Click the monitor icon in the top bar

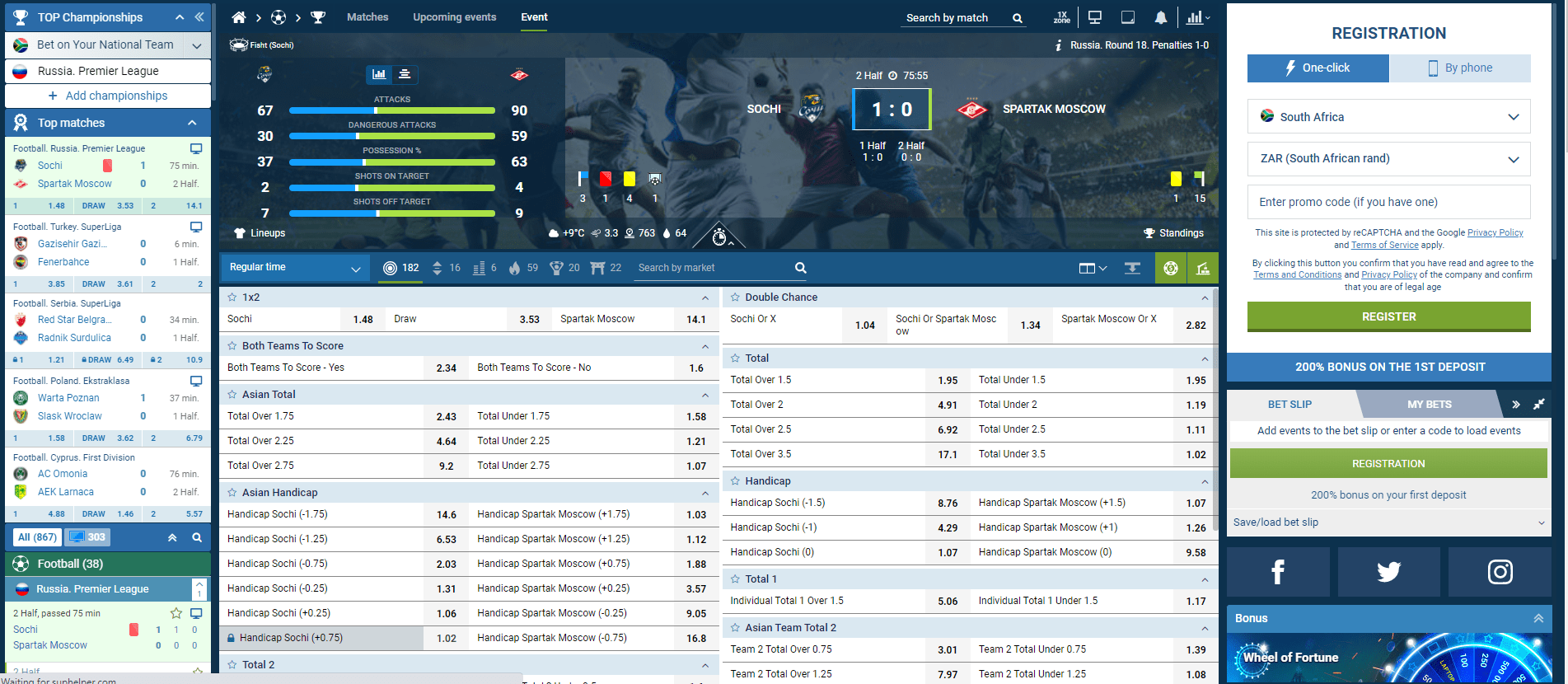[x=1095, y=17]
